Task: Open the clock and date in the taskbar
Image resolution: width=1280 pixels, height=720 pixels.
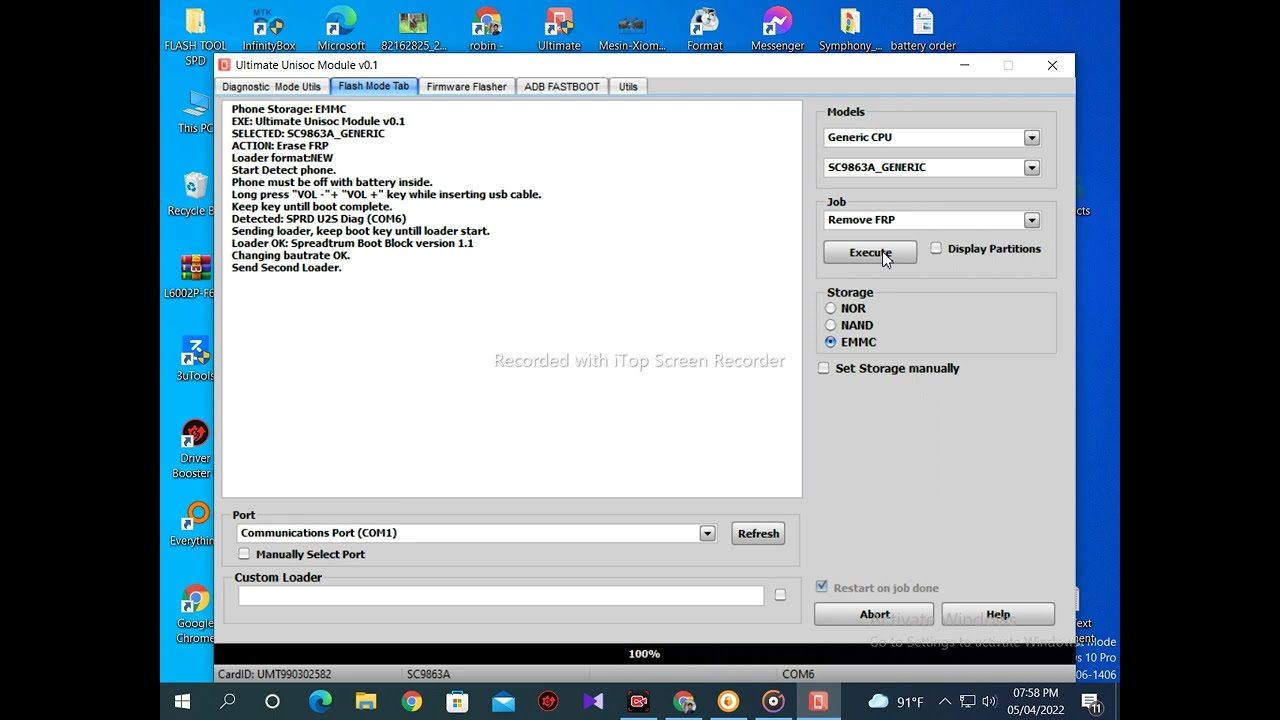Action: (1036, 701)
